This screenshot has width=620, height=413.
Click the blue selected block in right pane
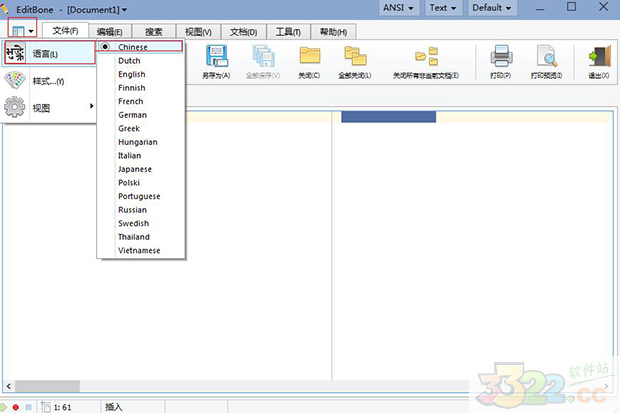(x=388, y=117)
